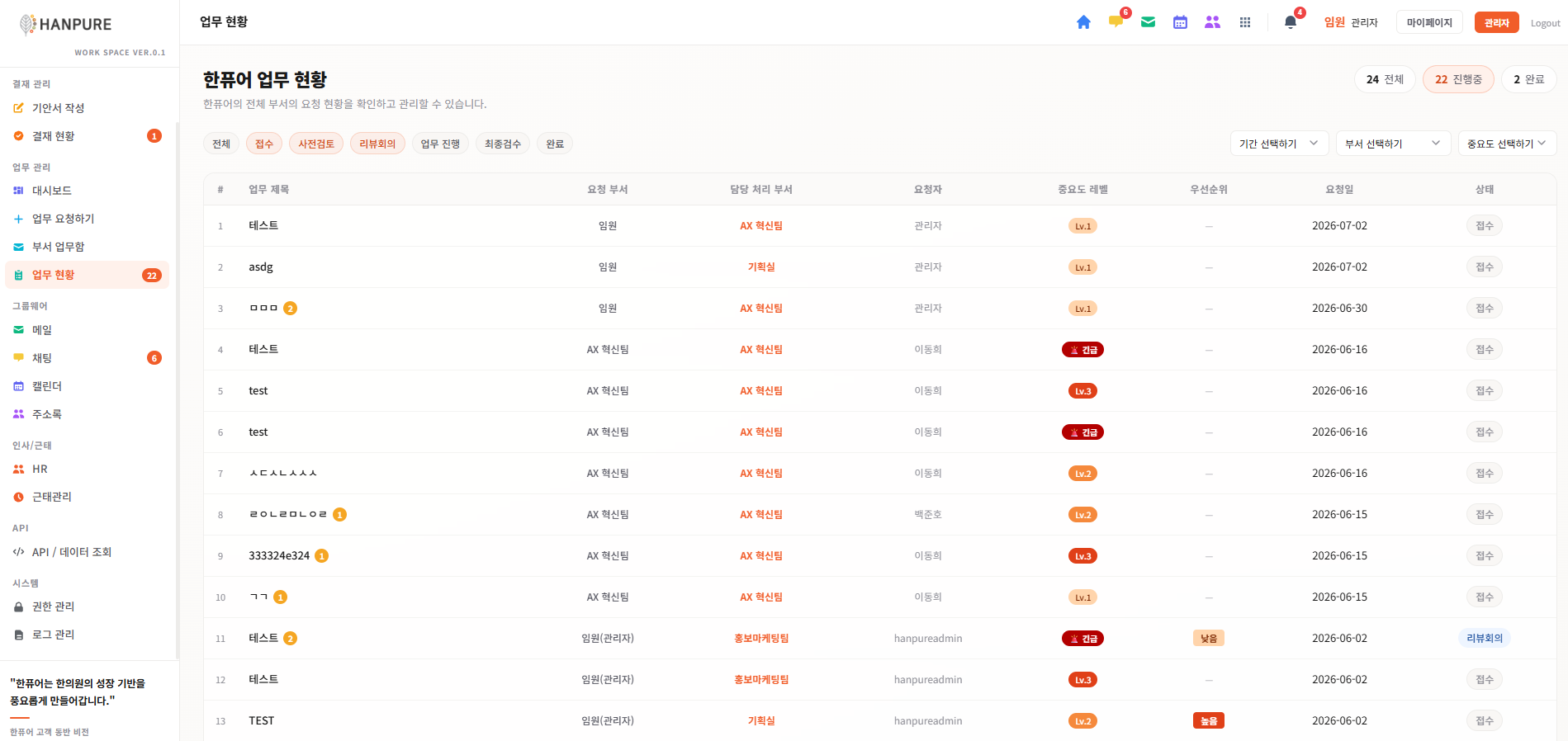This screenshot has height=741, width=1568.
Task: Click the 캘린더 icon in sidebar
Action: click(18, 386)
